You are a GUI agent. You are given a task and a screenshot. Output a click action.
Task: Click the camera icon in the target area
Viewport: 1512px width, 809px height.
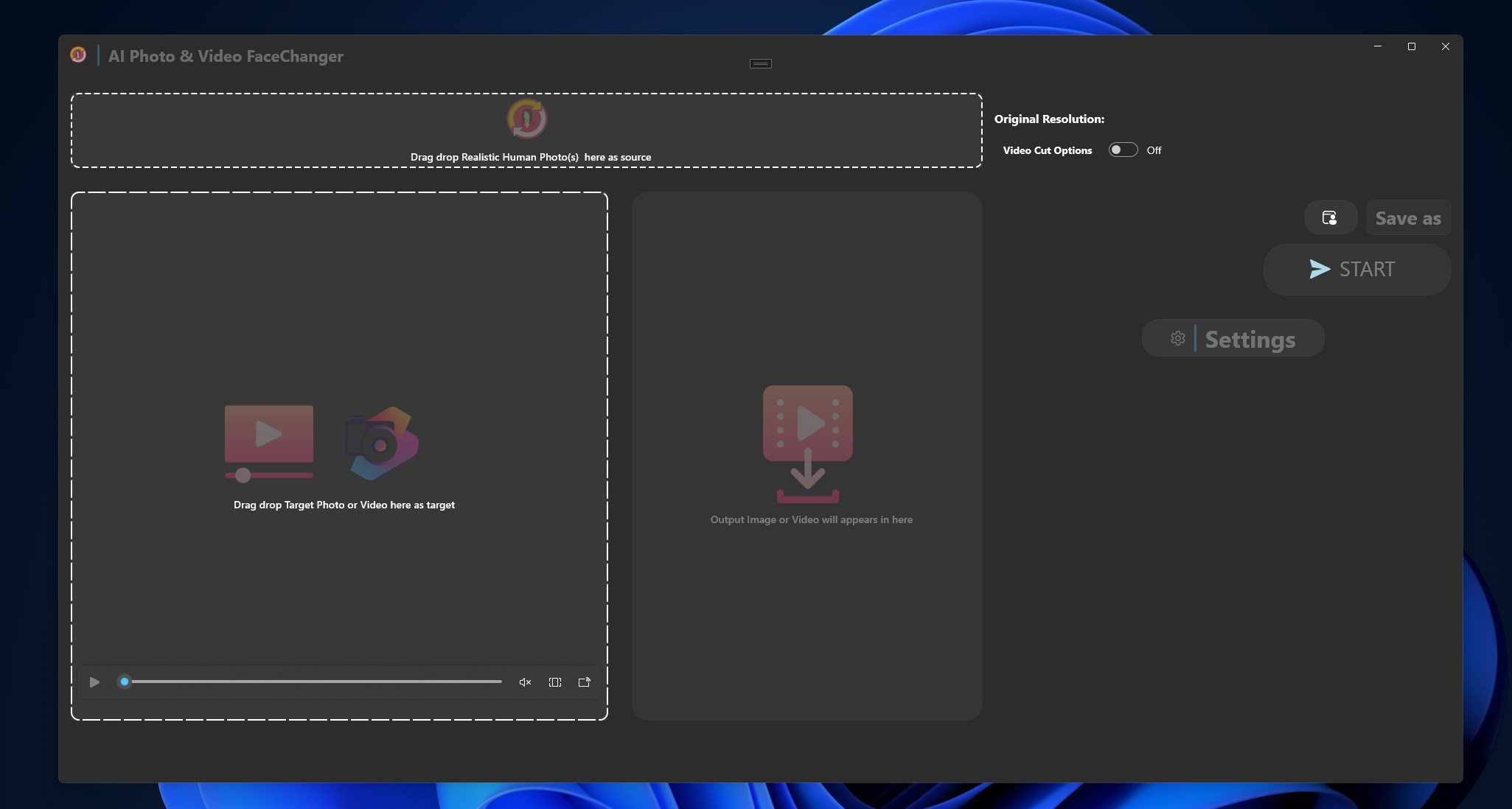coord(380,443)
